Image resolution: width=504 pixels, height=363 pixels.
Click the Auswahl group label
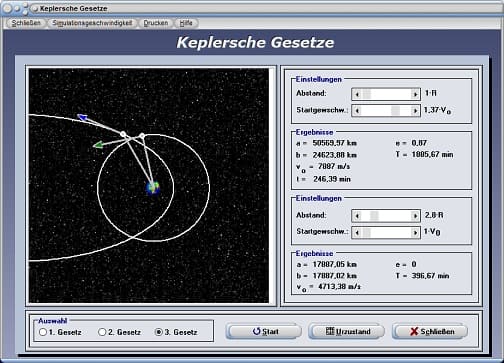pyautogui.click(x=52, y=321)
